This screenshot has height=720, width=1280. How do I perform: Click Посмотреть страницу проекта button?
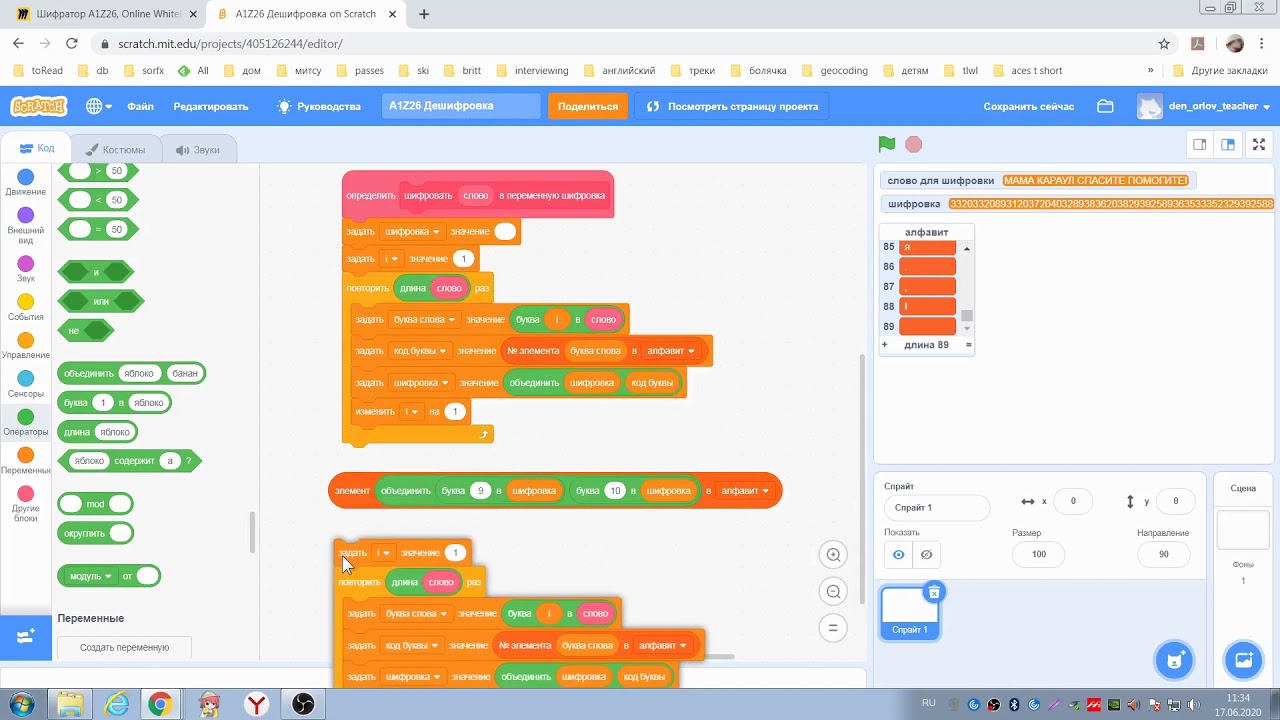click(x=733, y=106)
